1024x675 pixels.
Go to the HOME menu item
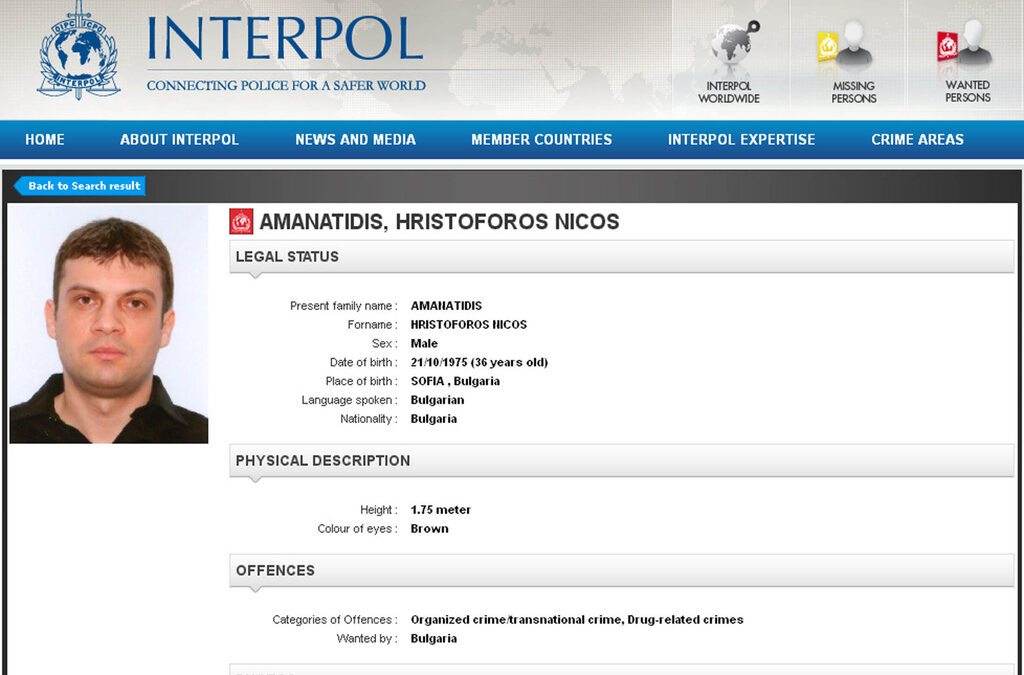point(44,140)
